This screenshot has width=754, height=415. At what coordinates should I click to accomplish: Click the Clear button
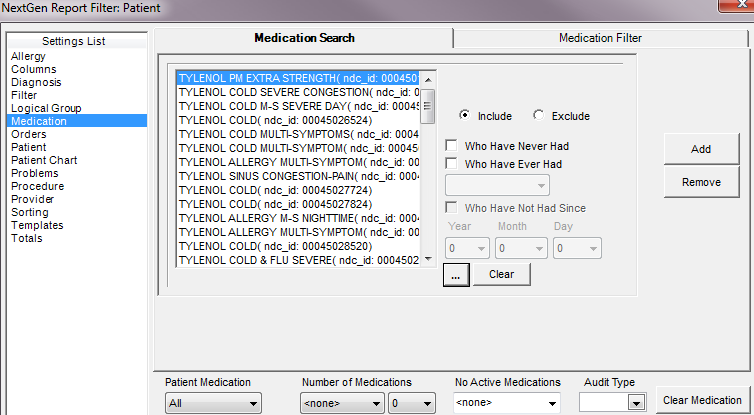[502, 274]
